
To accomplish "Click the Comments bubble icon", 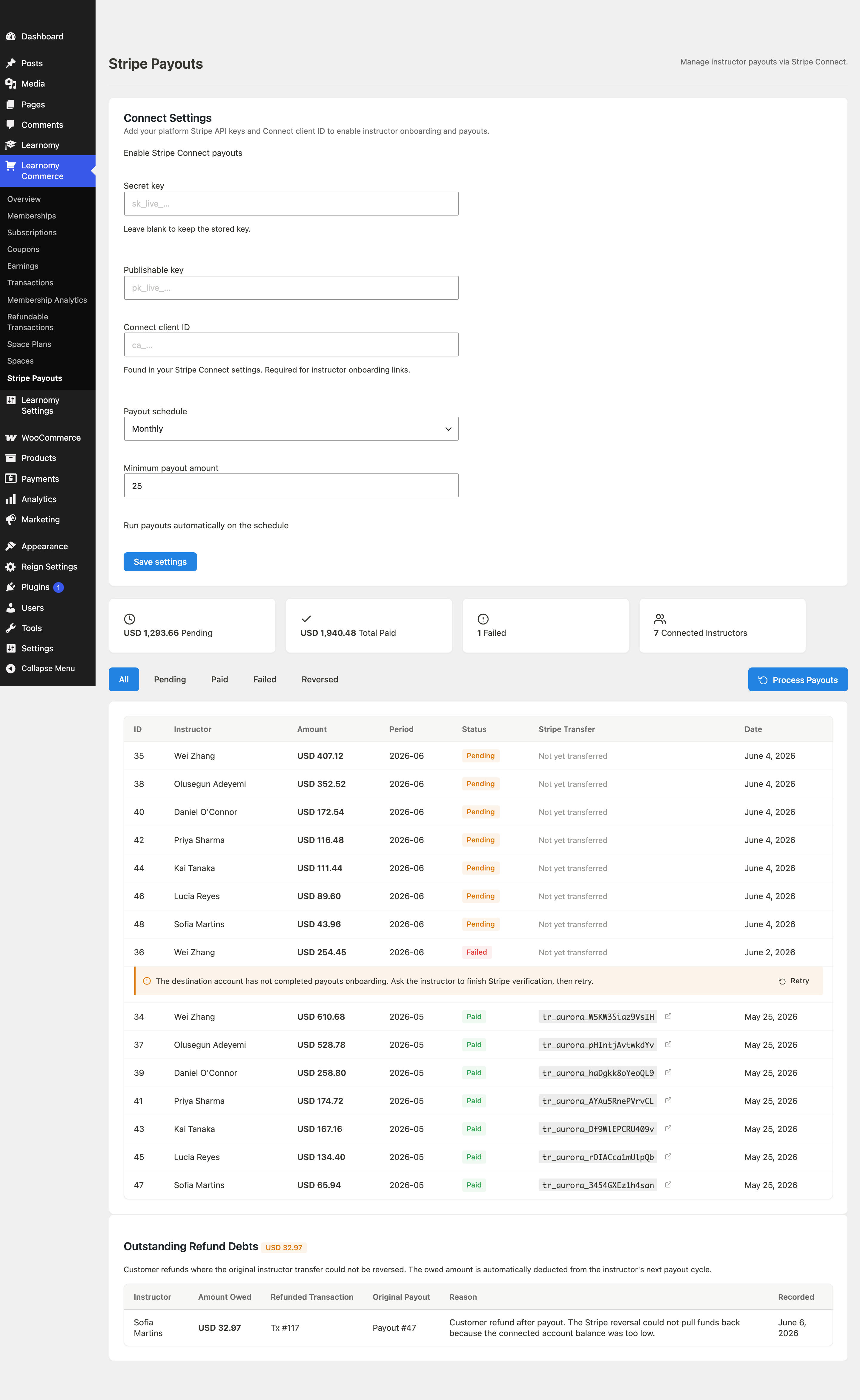I will [10, 124].
